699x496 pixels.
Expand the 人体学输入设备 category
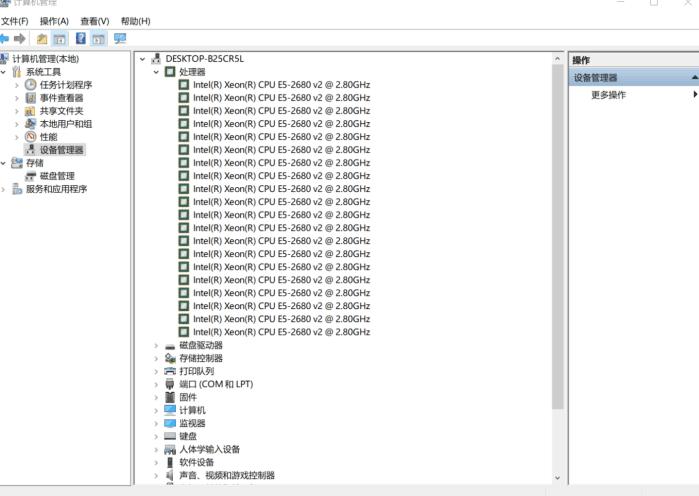pos(156,449)
